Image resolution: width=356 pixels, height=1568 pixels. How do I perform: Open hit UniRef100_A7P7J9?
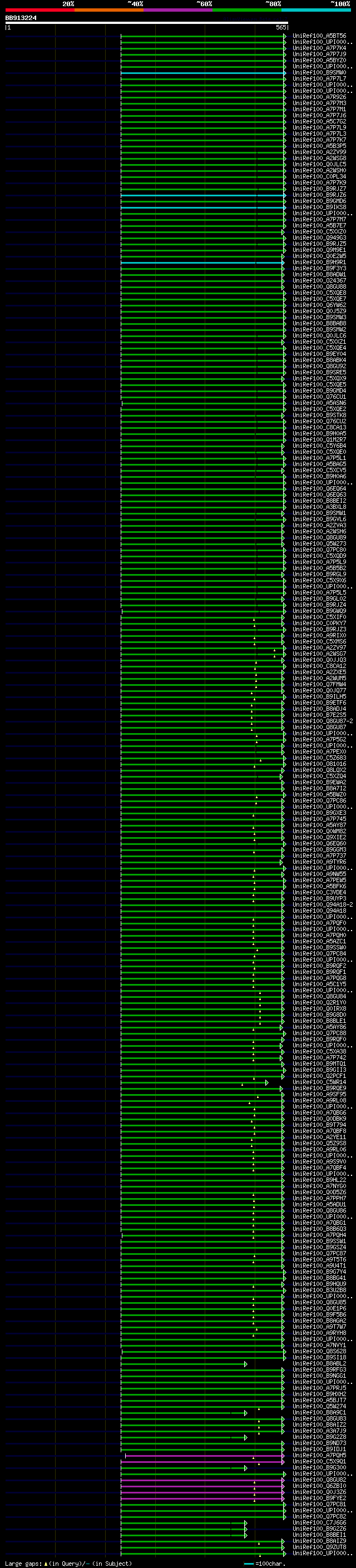pyautogui.click(x=319, y=54)
